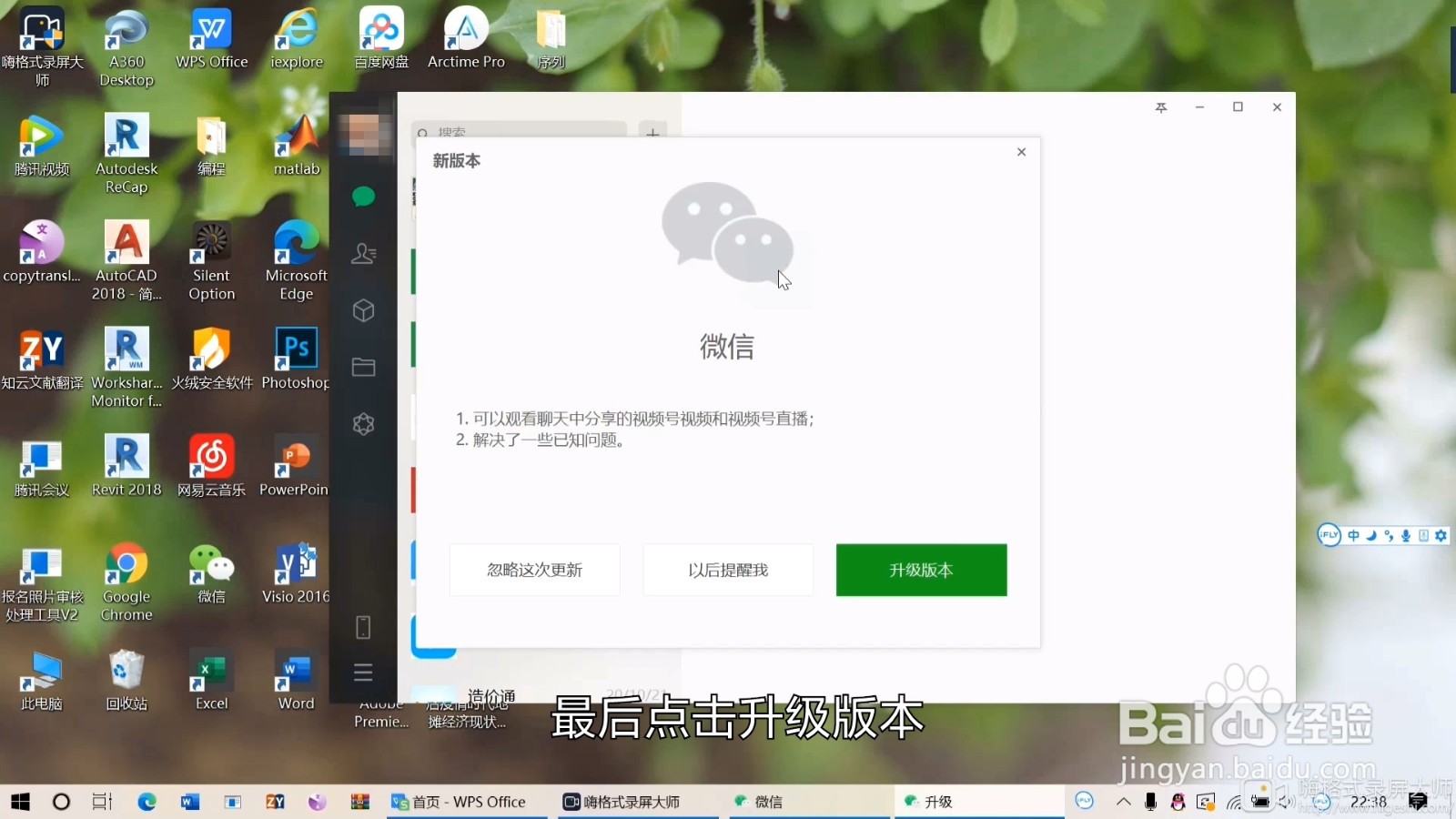
Task: Select Revit 2018 desktop icon
Action: coord(126,467)
